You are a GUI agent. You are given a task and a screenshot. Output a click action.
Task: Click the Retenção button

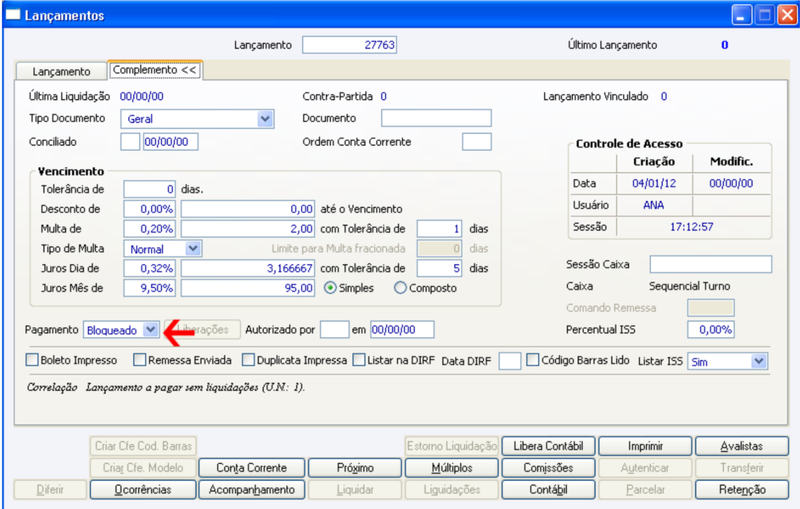[x=742, y=490]
